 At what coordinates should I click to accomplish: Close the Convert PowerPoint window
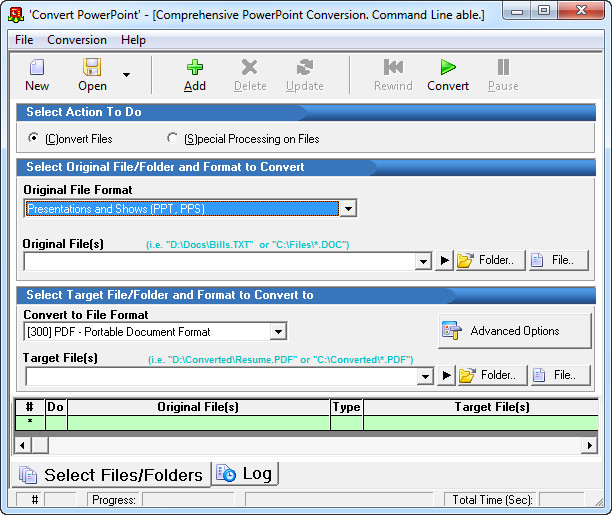point(582,11)
